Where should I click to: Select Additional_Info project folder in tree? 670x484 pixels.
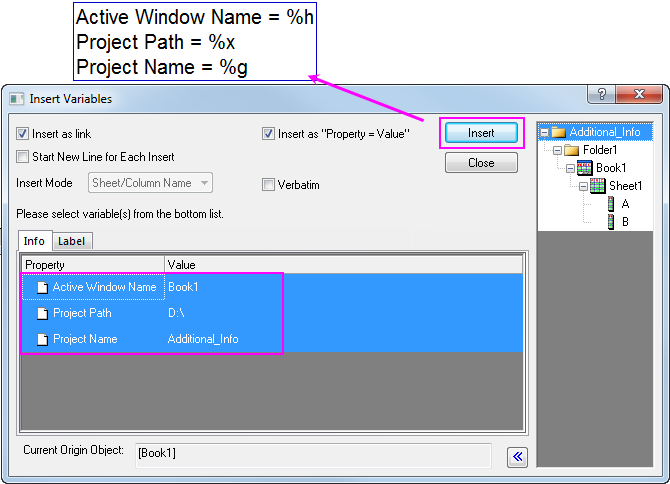tap(605, 132)
